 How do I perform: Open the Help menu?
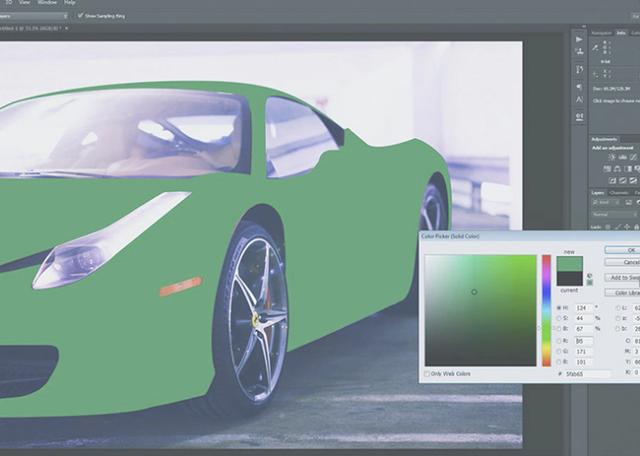69,2
